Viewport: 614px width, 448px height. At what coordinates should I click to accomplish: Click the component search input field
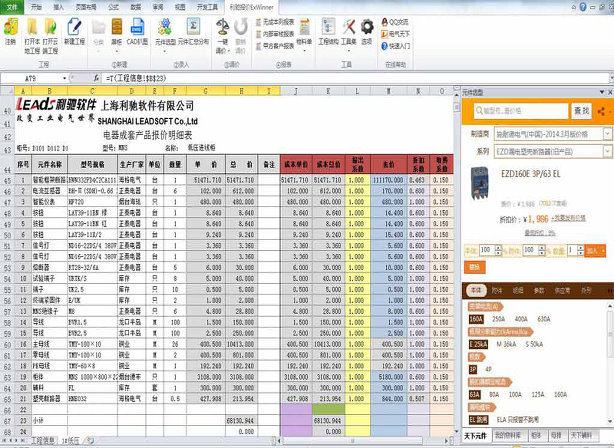pos(521,109)
